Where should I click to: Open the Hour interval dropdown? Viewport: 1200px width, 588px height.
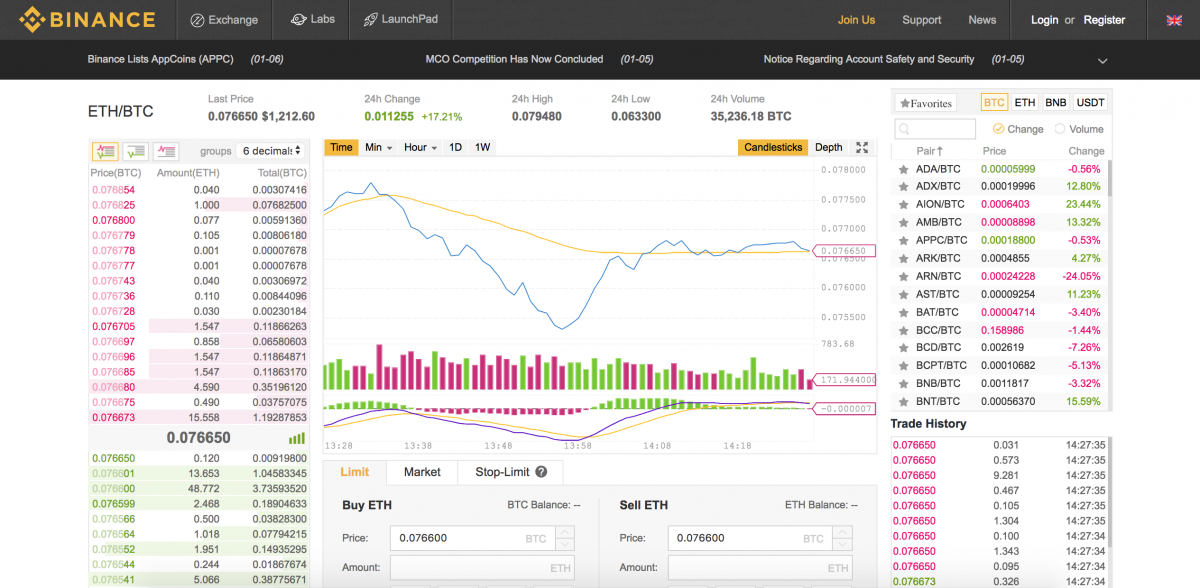421,147
